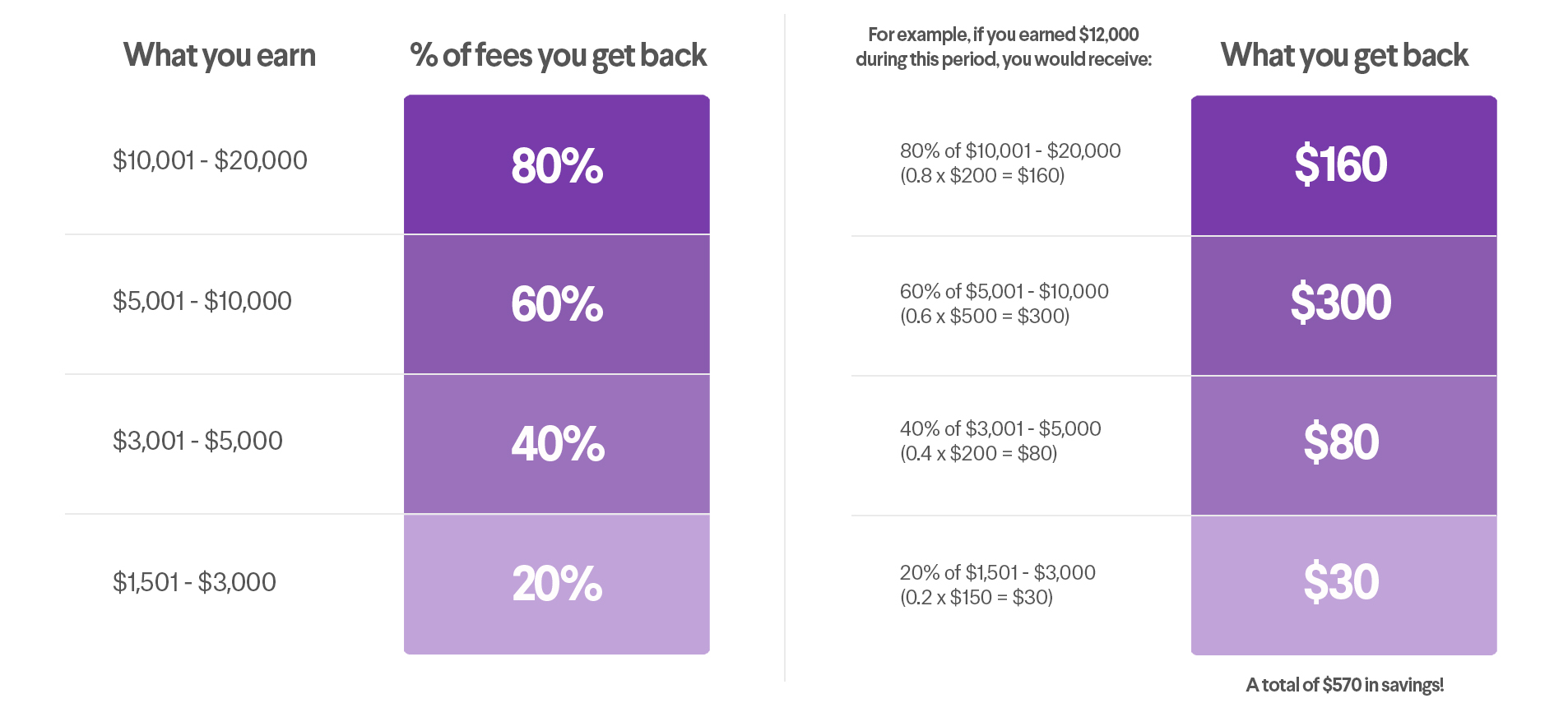Click the 0.2 x $150 = $30 calculation
Screen dimensions: 1568x717
tap(977, 598)
